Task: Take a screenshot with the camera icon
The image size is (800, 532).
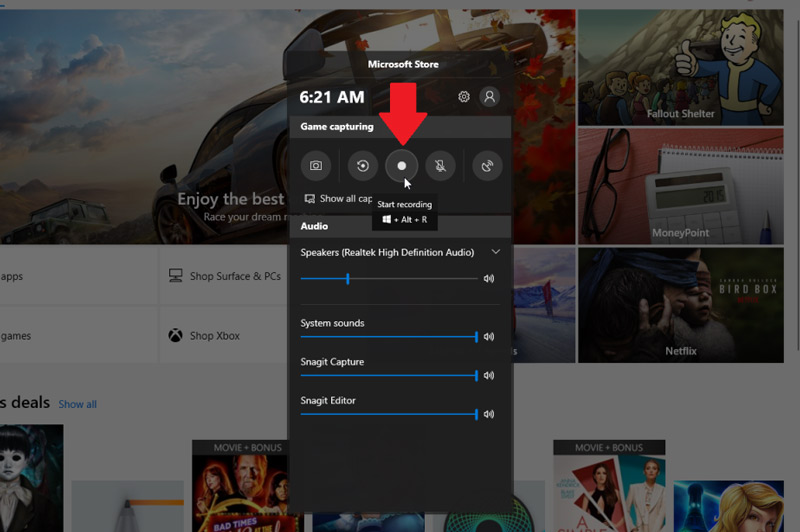Action: [x=316, y=166]
